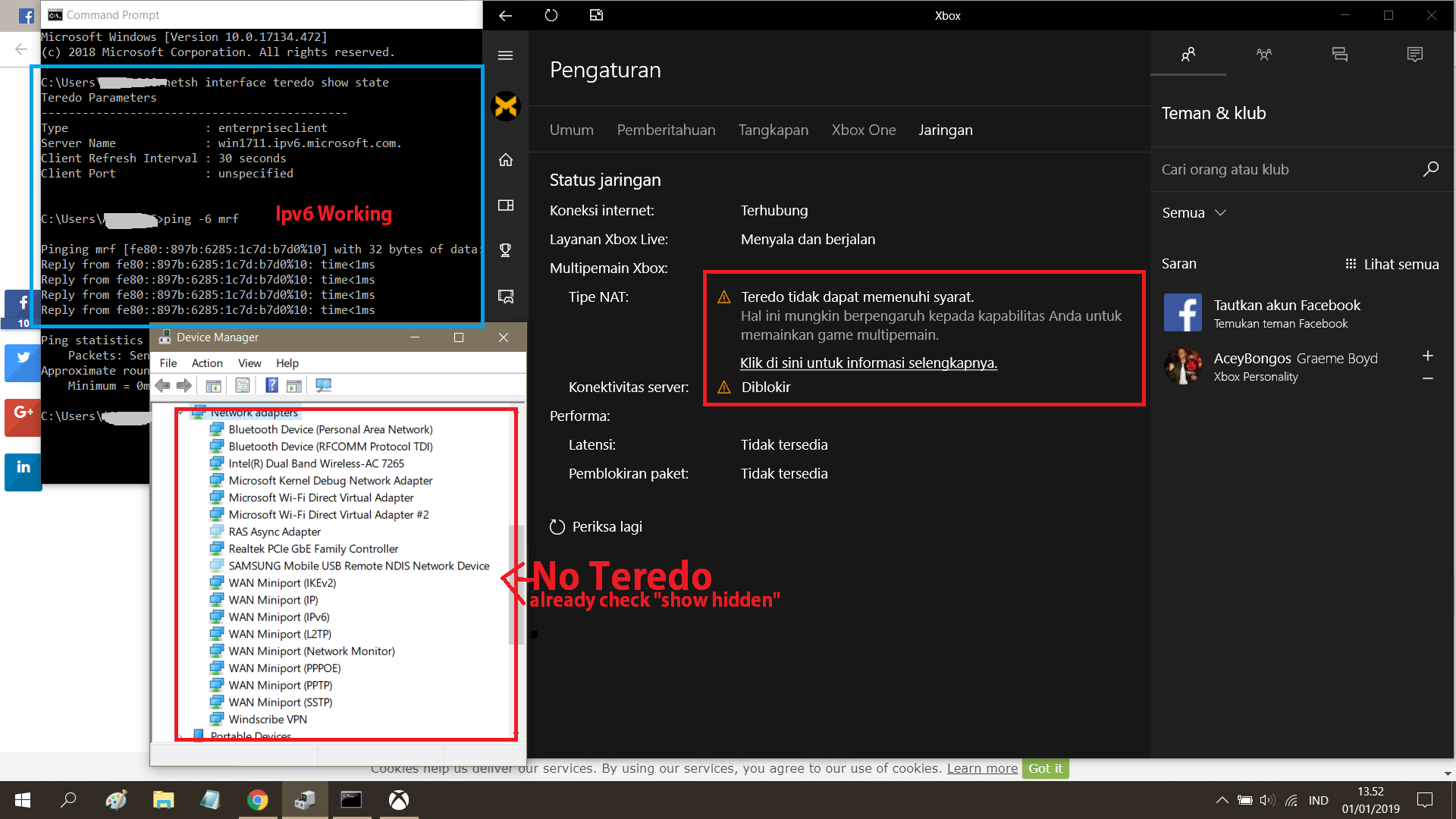Select Realtek PCIe GbE Family Controller
The height and width of the screenshot is (819, 1456).
point(313,548)
